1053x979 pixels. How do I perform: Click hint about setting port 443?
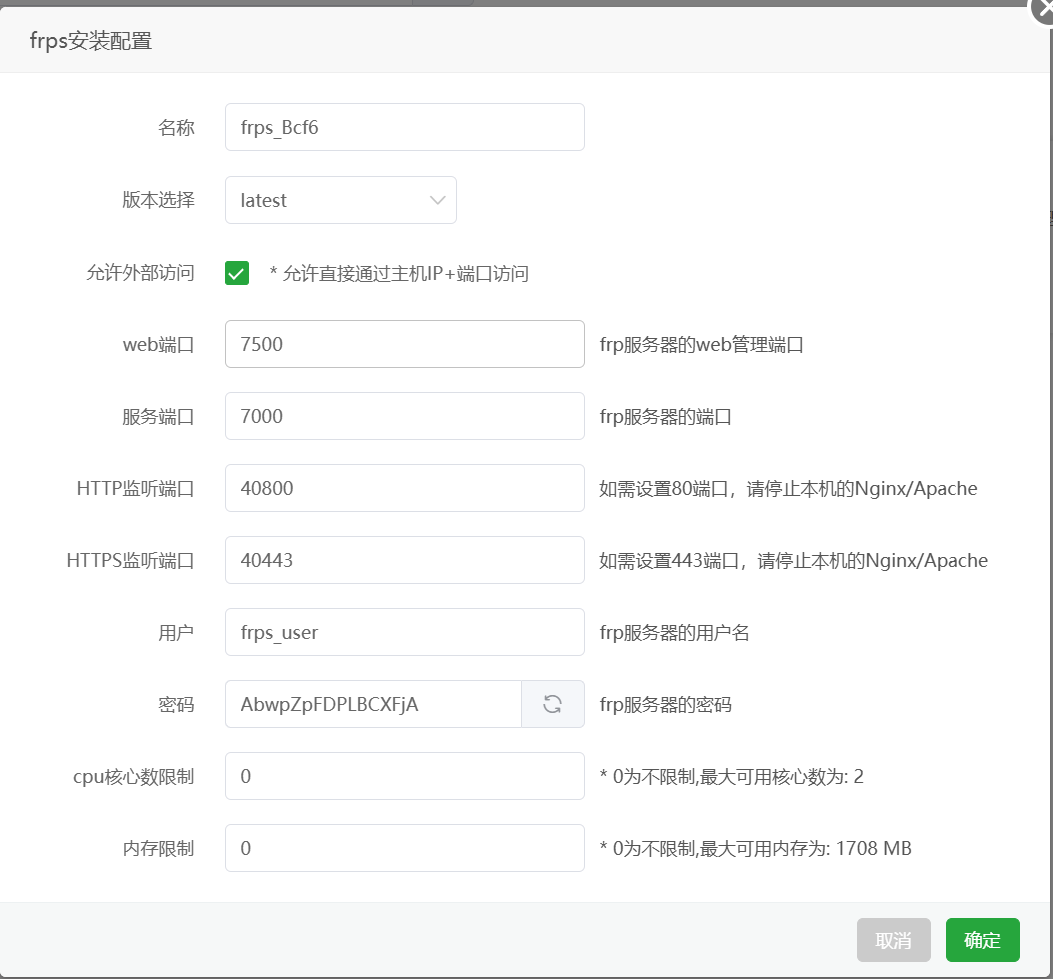(793, 561)
